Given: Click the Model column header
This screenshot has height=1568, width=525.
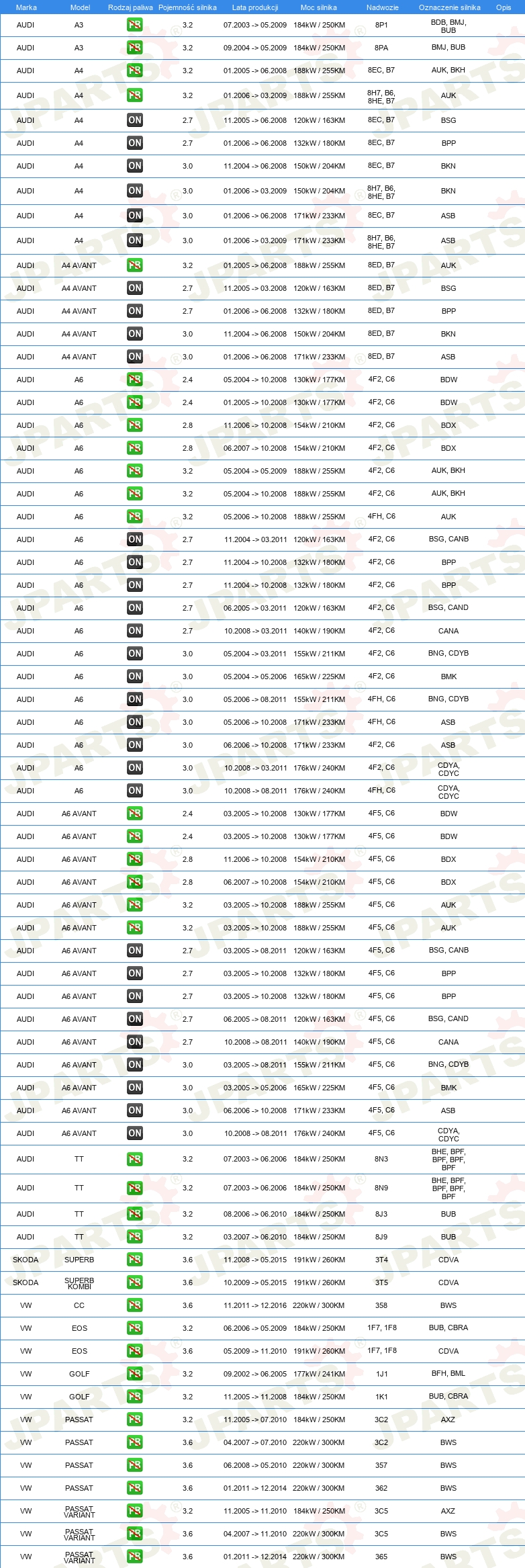Looking at the screenshot, I should coord(80,7).
